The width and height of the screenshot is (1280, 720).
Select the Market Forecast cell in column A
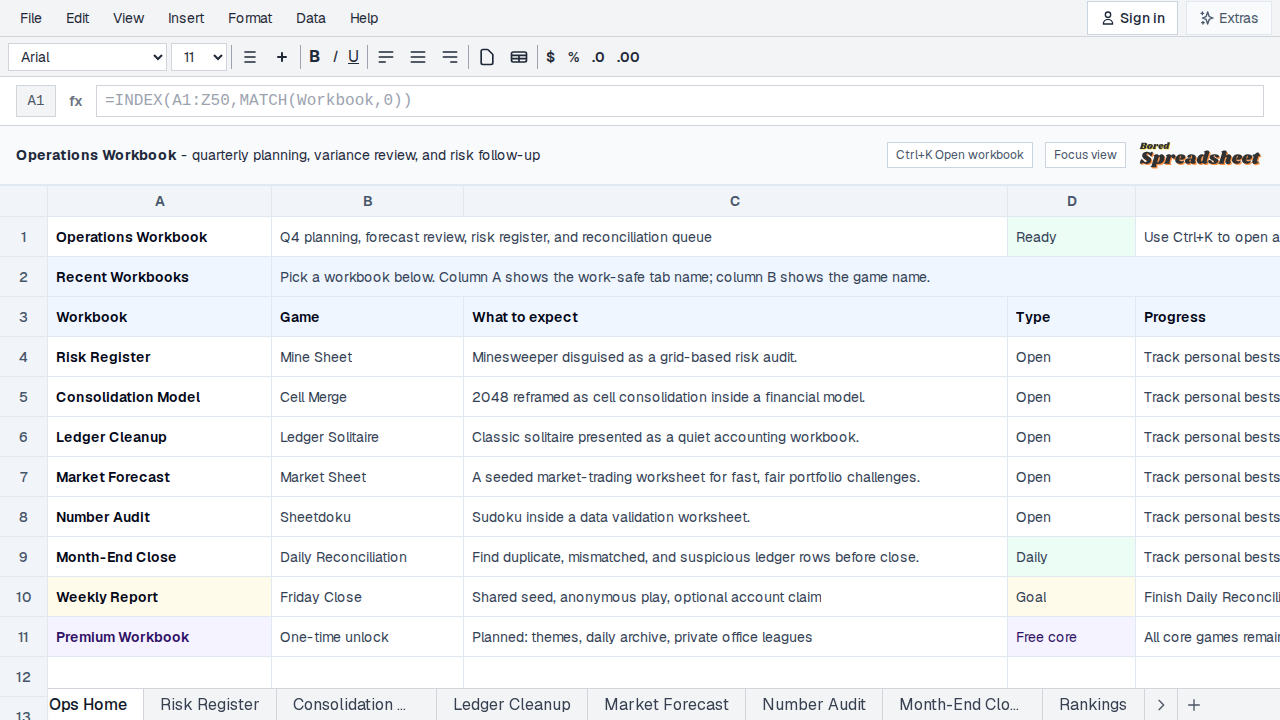tap(160, 477)
